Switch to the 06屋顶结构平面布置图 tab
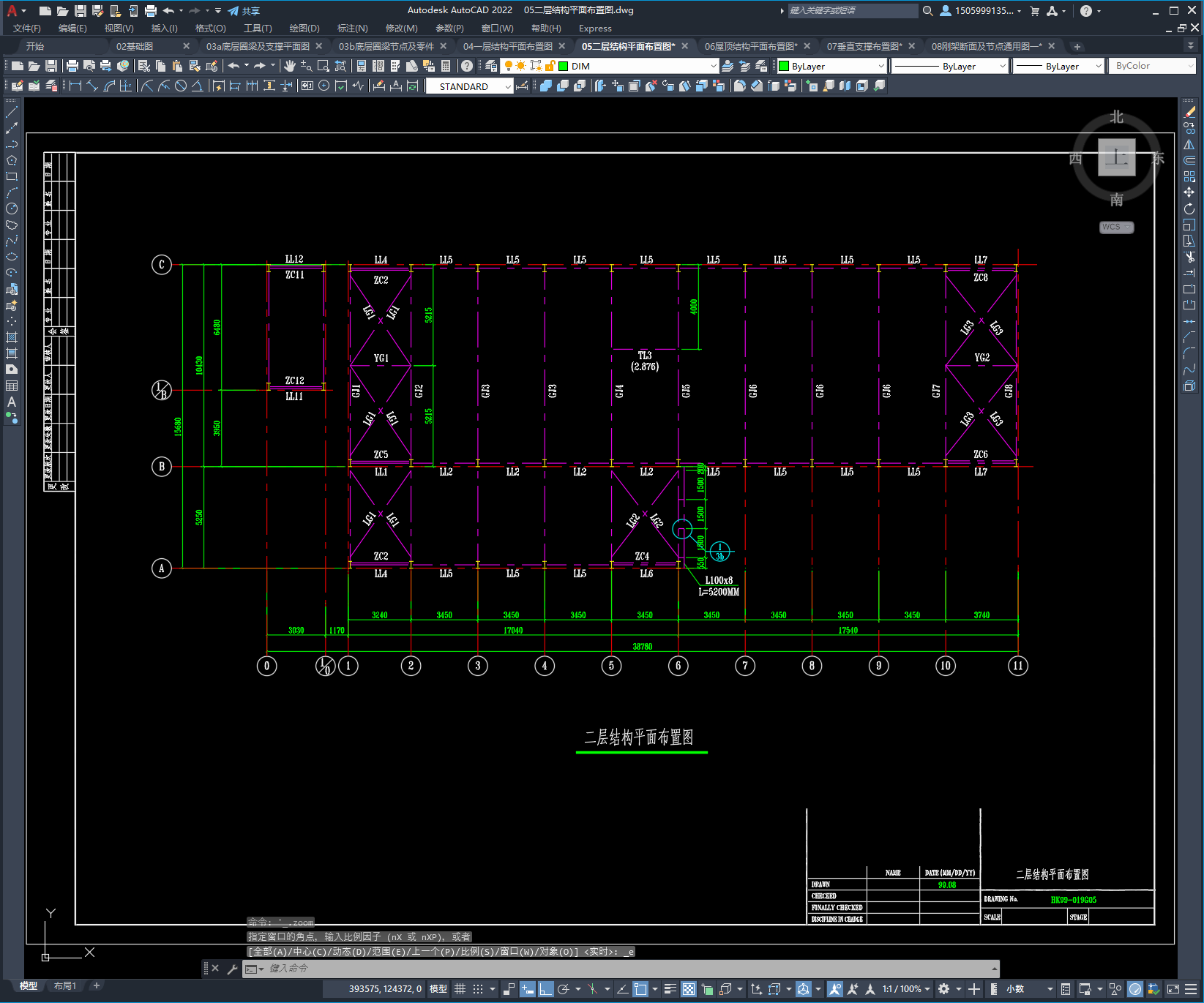The height and width of the screenshot is (1003, 1204). 751,46
